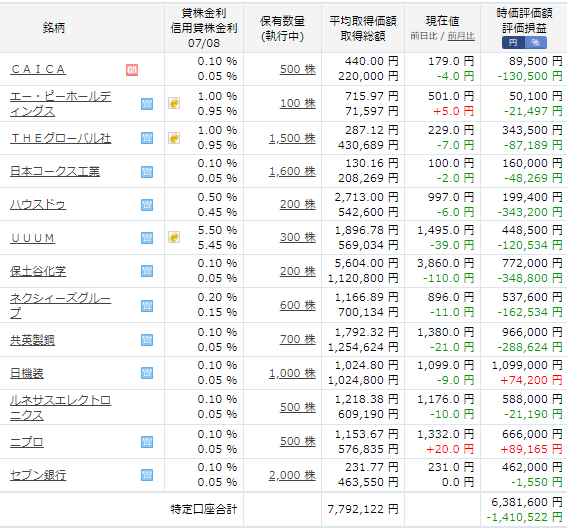Image resolution: width=567 pixels, height=528 pixels.
Task: Click the blue icon beside ニプロ
Action: [x=147, y=442]
